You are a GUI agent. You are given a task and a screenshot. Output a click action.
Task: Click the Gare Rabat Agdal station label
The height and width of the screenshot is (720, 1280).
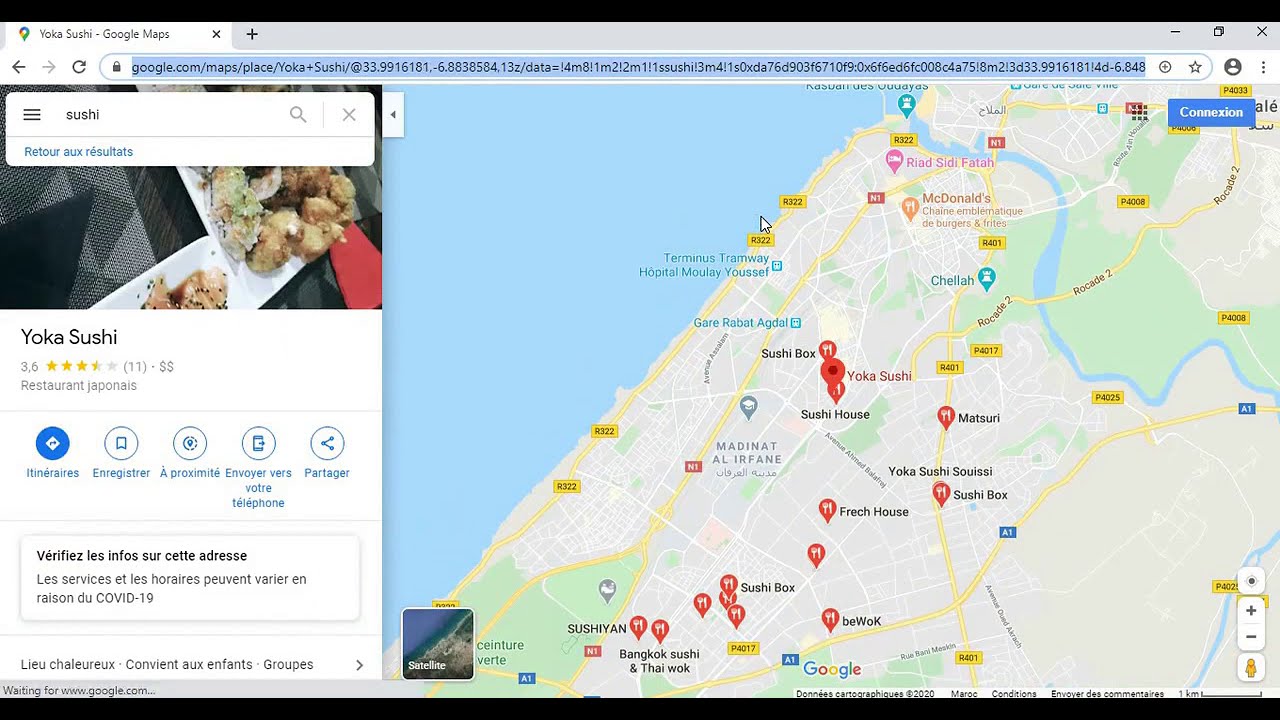(x=741, y=323)
